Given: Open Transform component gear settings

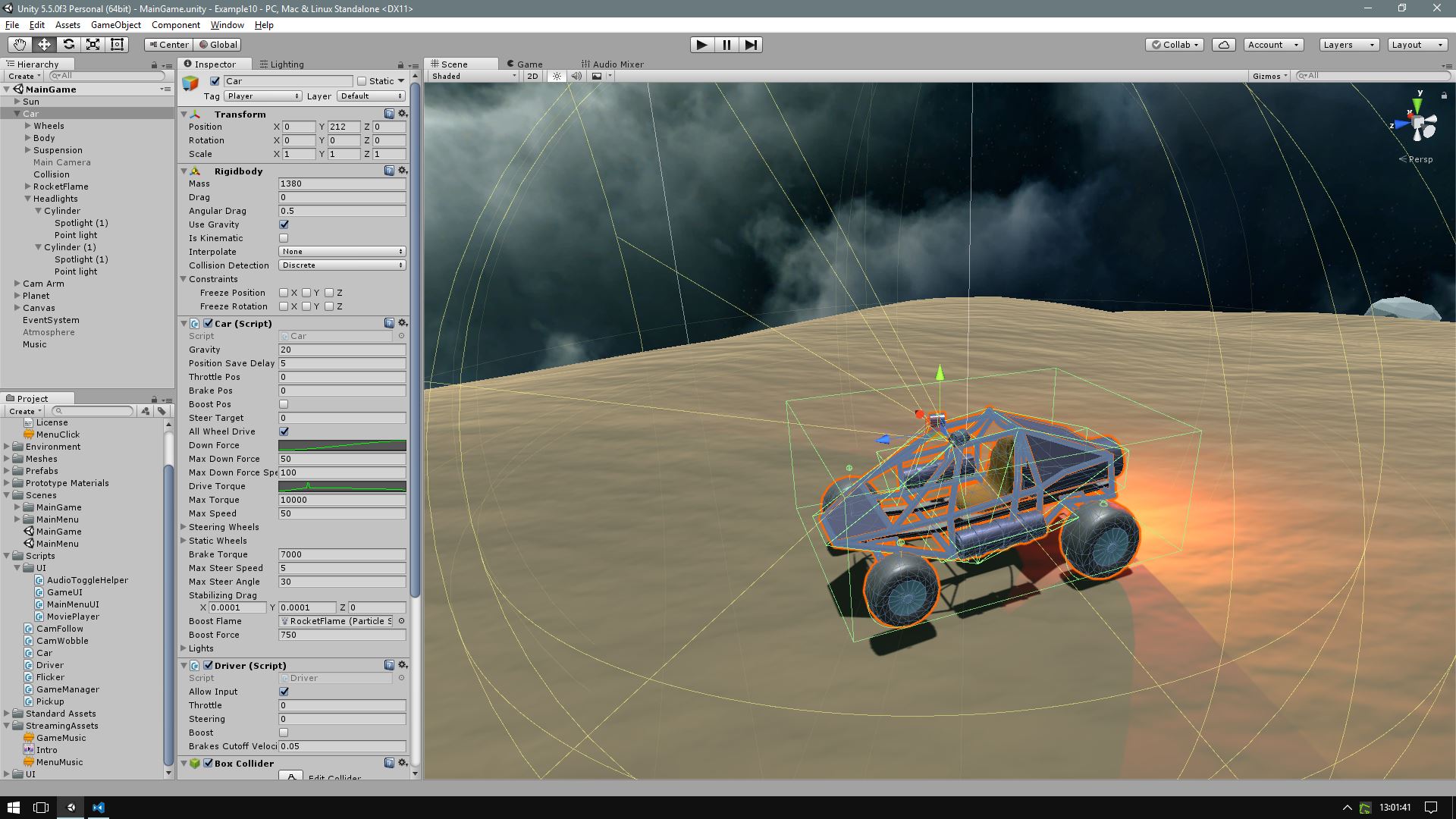Looking at the screenshot, I should click(x=403, y=114).
